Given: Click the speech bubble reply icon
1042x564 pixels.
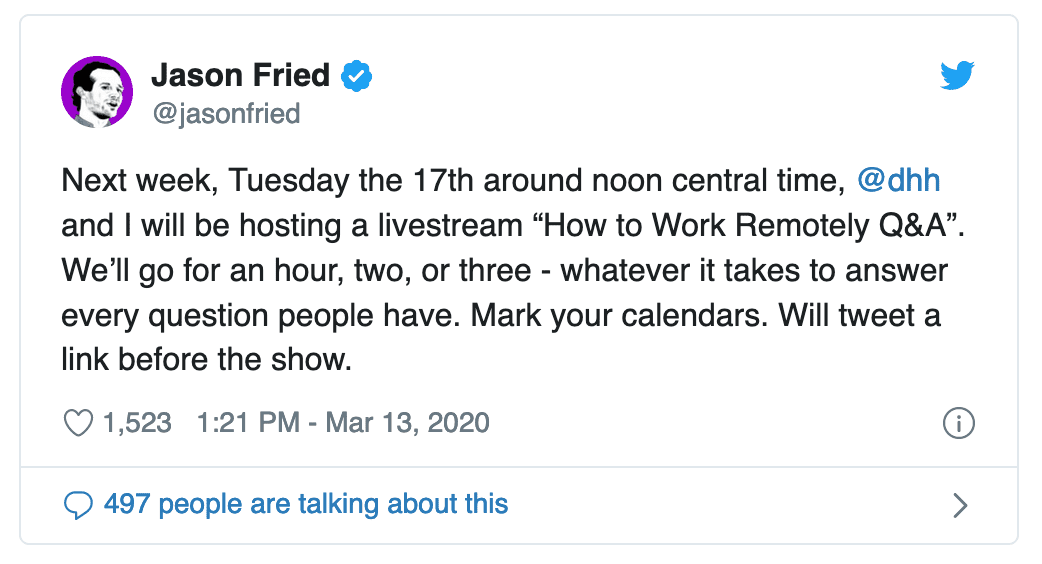Looking at the screenshot, I should pos(78,505).
